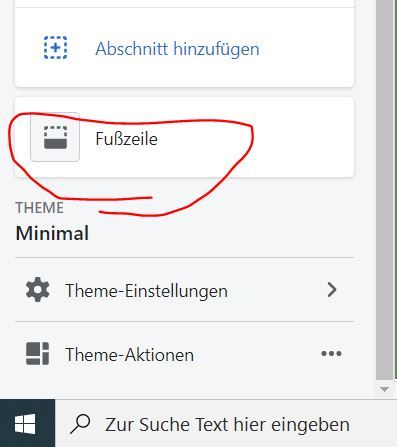Screen dimensions: 397x447
Task: Expand Theme-Einstellungen via chevron arrow
Action: coord(332,289)
